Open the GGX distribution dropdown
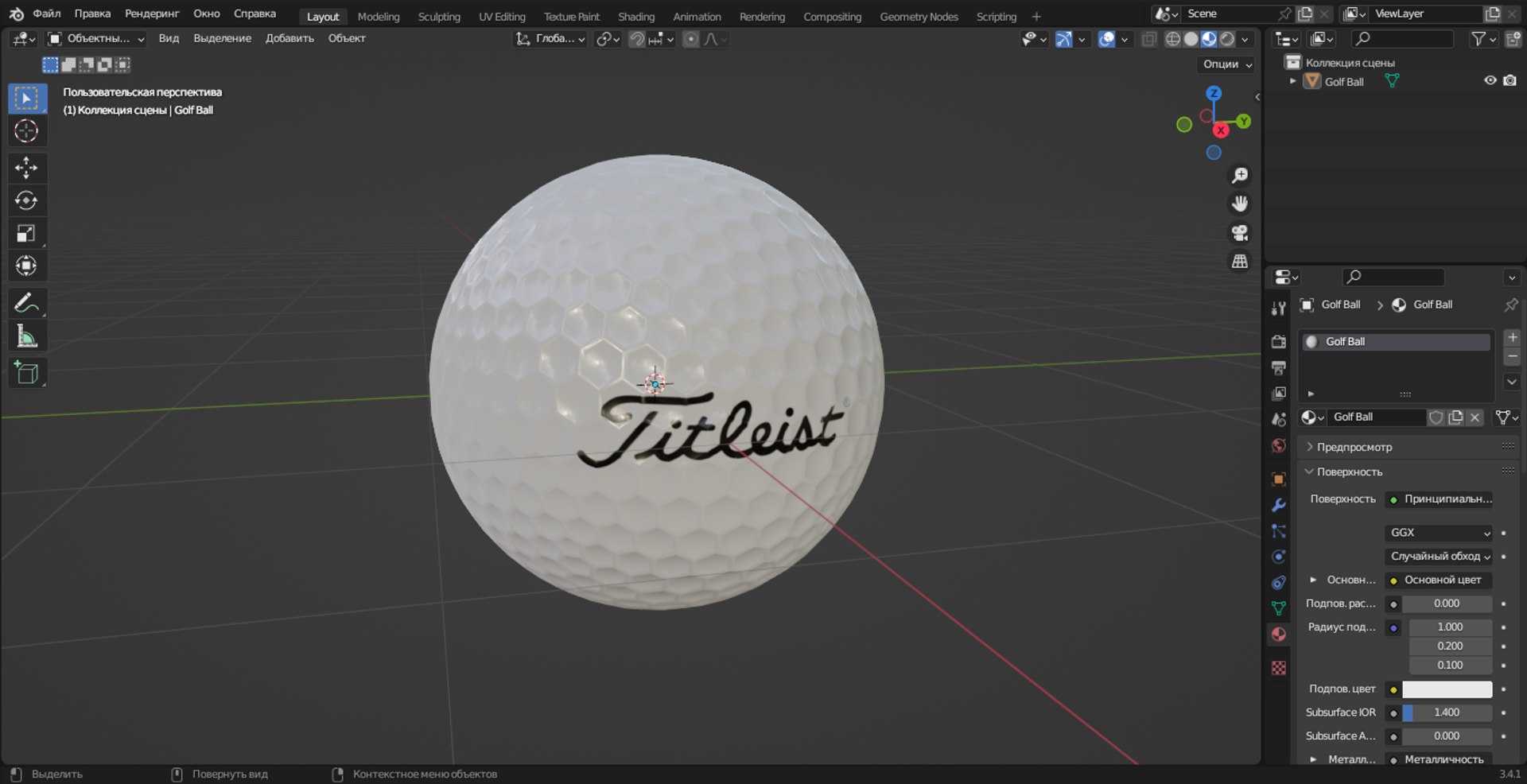The image size is (1527, 784). [1440, 533]
